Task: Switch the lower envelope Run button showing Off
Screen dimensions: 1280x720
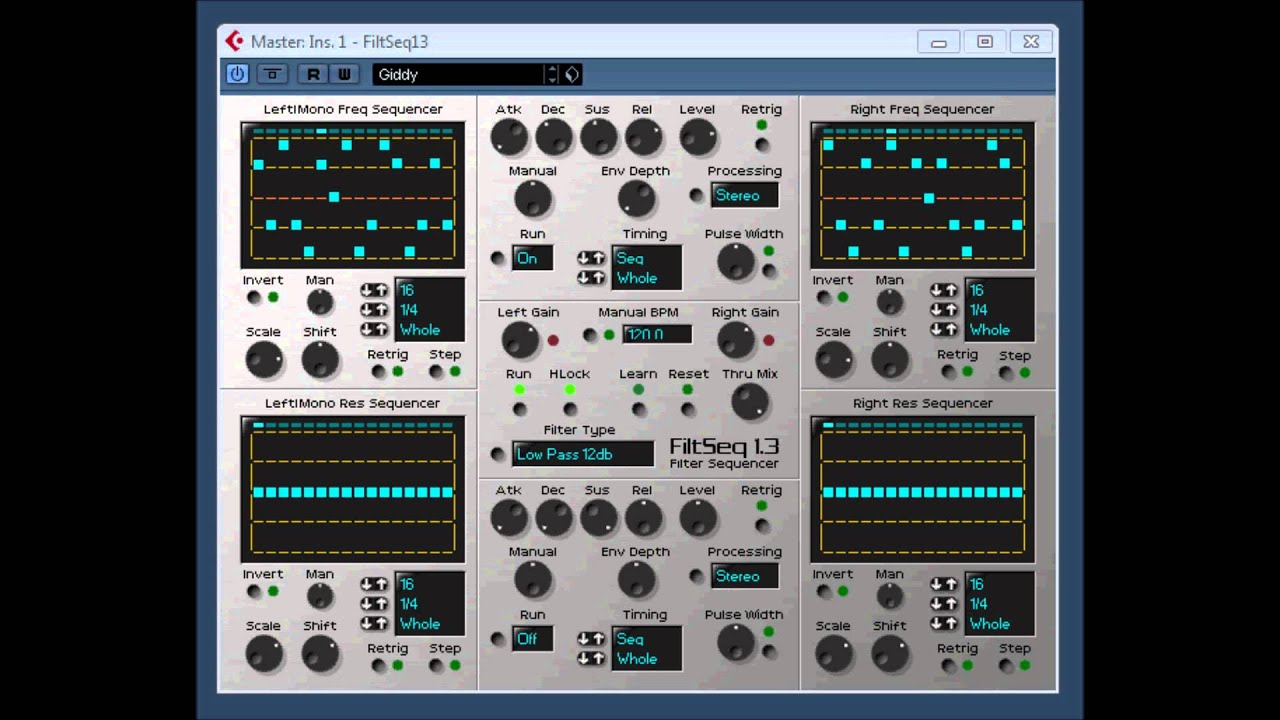Action: pyautogui.click(x=498, y=639)
